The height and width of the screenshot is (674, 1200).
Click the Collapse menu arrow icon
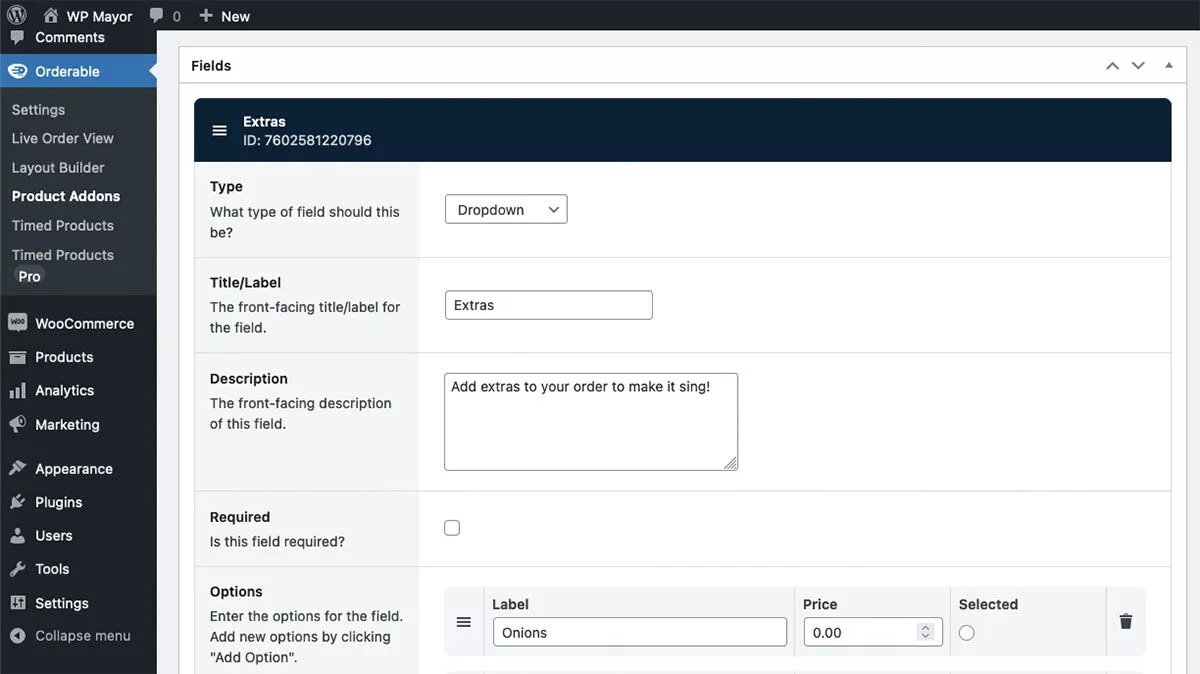tap(17, 636)
